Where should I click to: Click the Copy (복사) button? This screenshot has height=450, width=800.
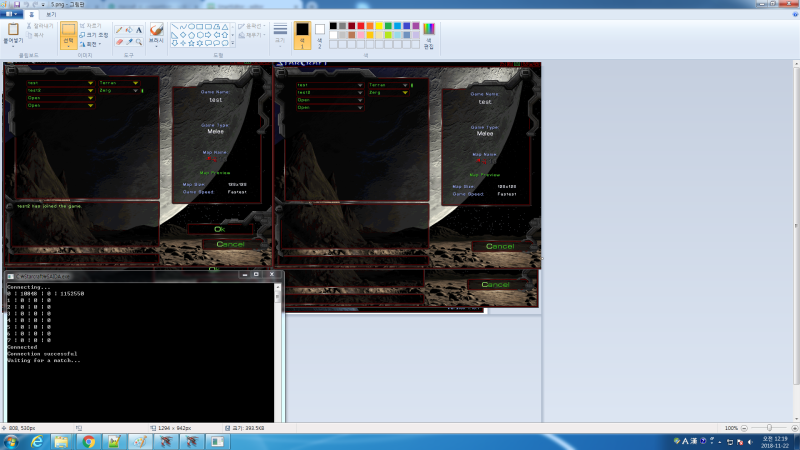tap(36, 35)
